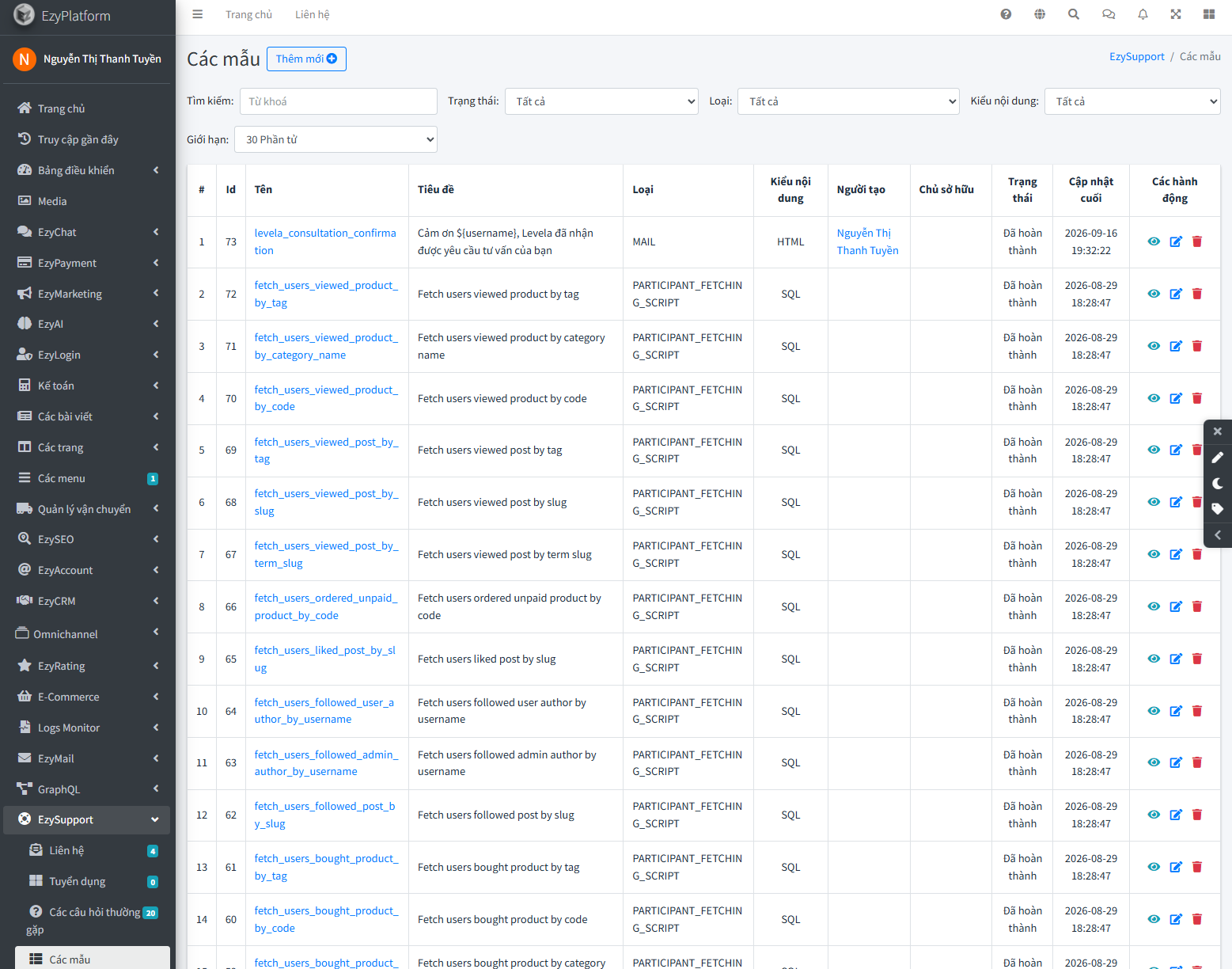Open Tuyển dụng in the sidebar
The width and height of the screenshot is (1232, 969).
(x=93, y=881)
